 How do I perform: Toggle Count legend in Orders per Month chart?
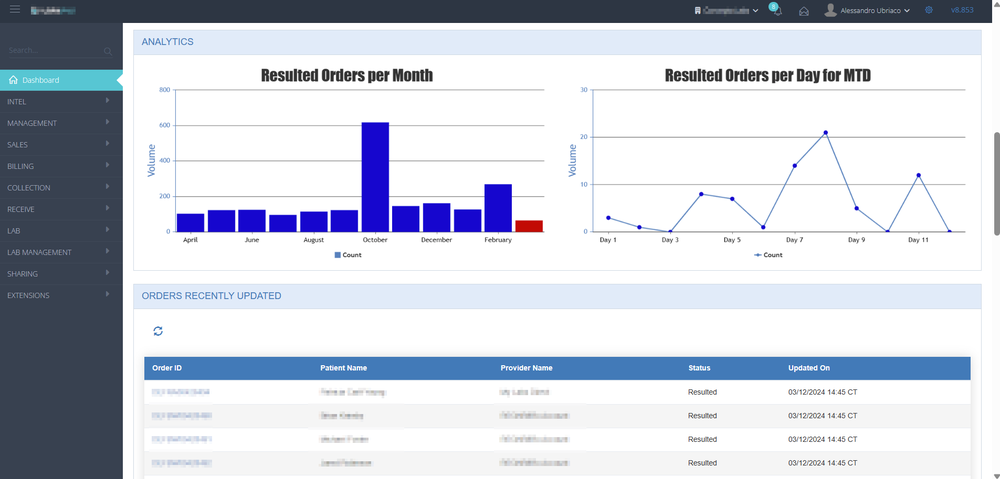click(348, 255)
